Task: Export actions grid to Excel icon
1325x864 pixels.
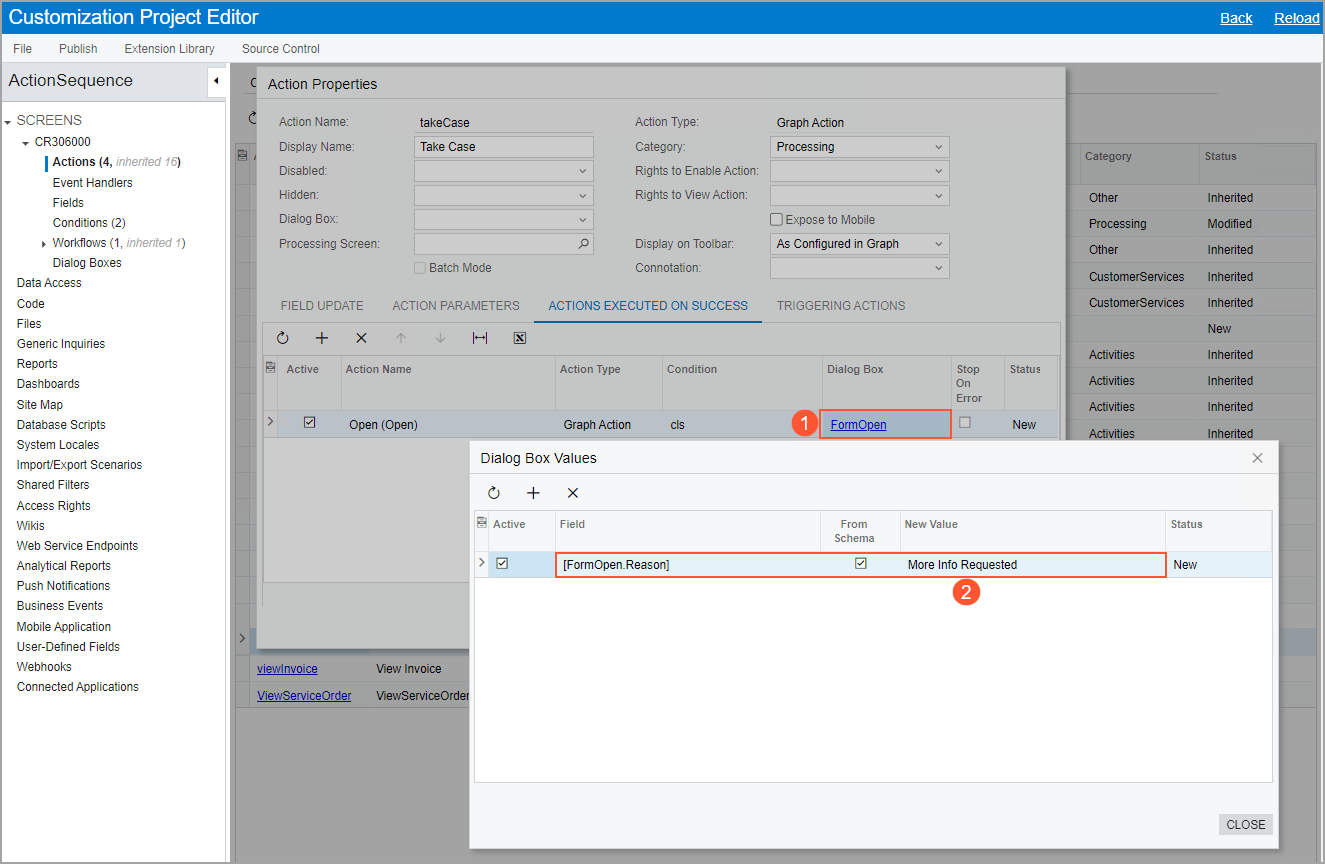Action: pyautogui.click(x=520, y=338)
